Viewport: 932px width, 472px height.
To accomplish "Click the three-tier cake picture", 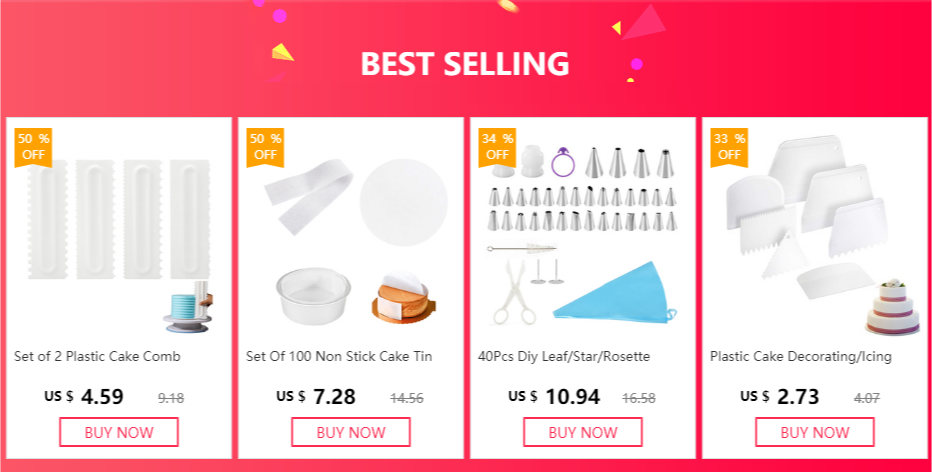I will [892, 307].
